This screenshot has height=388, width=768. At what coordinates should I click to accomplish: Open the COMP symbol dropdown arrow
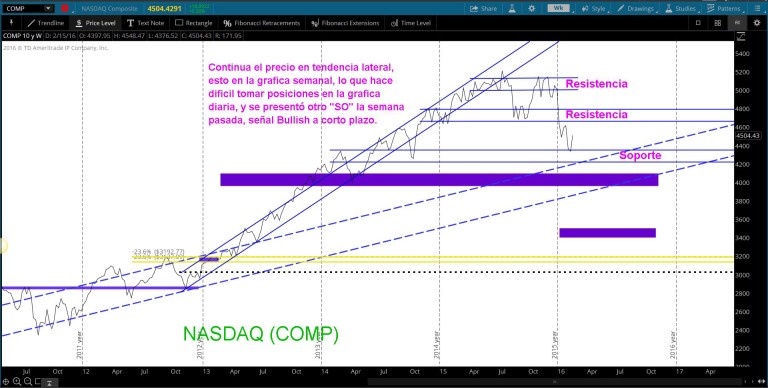48,8
